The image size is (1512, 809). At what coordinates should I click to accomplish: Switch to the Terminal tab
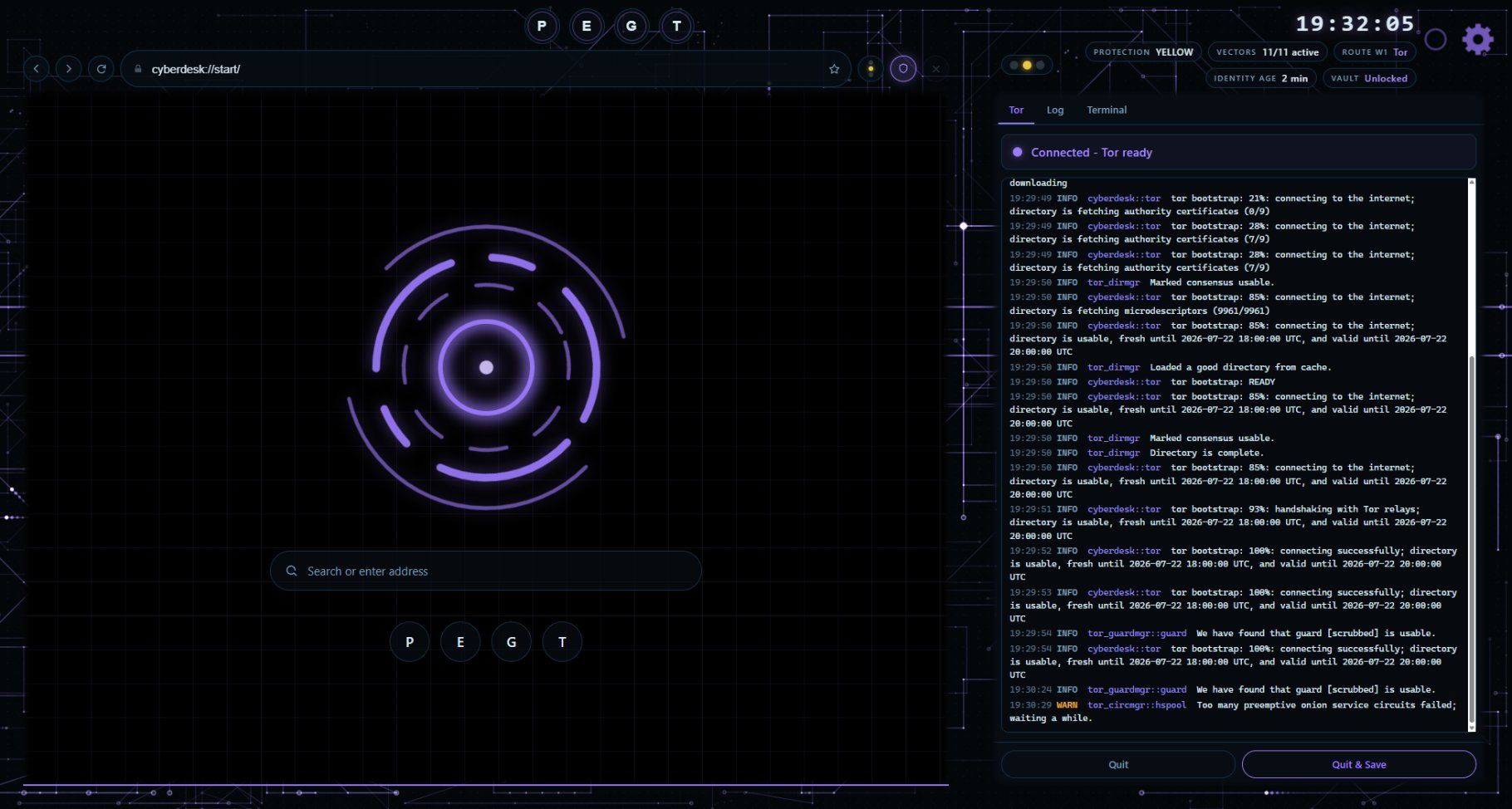pos(1107,110)
